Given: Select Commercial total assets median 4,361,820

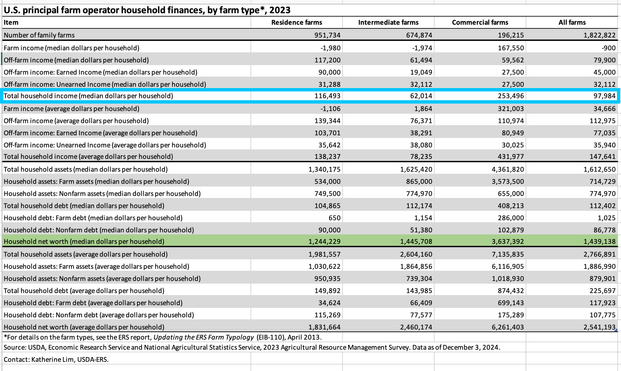Looking at the screenshot, I should coord(508,169).
